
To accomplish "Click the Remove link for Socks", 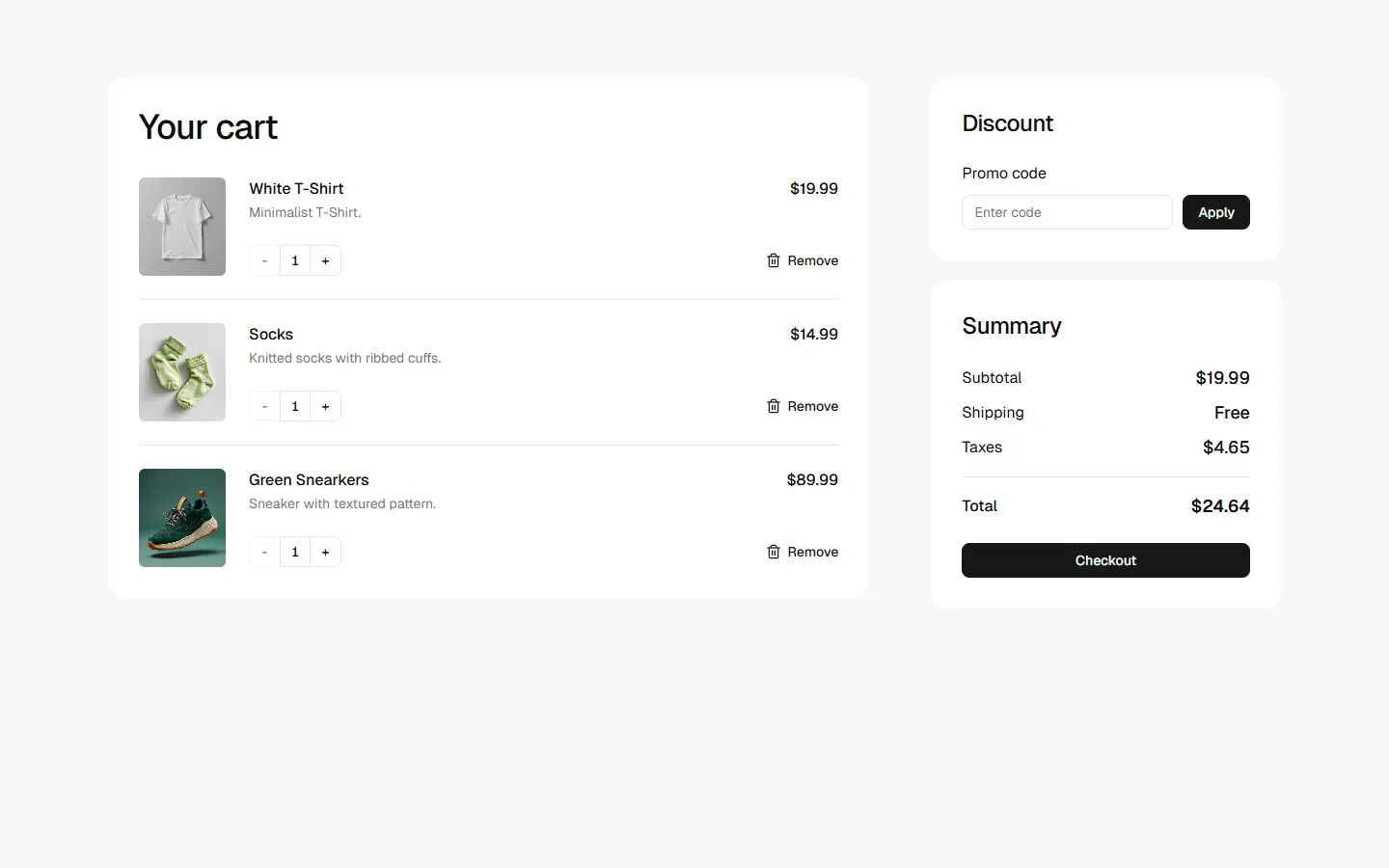I will [x=813, y=406].
